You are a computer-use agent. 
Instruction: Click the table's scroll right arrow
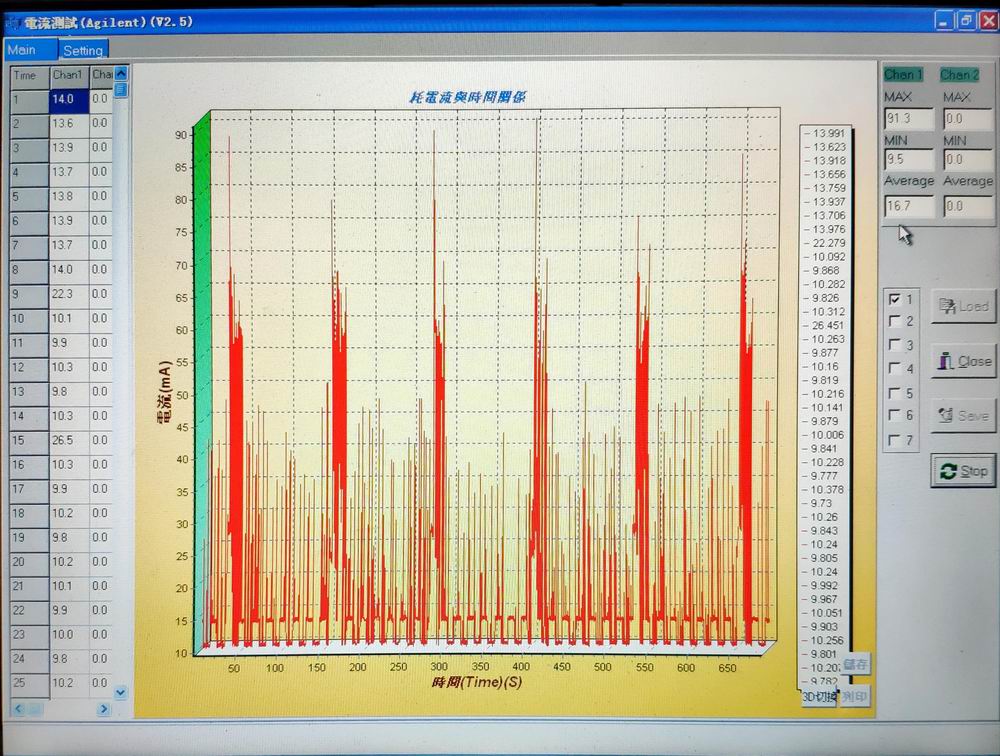(103, 709)
